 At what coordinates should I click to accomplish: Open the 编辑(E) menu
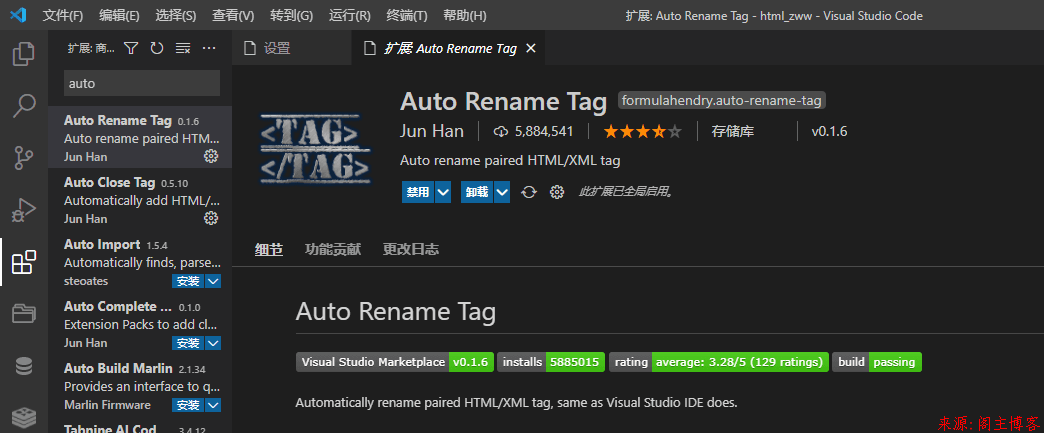119,15
